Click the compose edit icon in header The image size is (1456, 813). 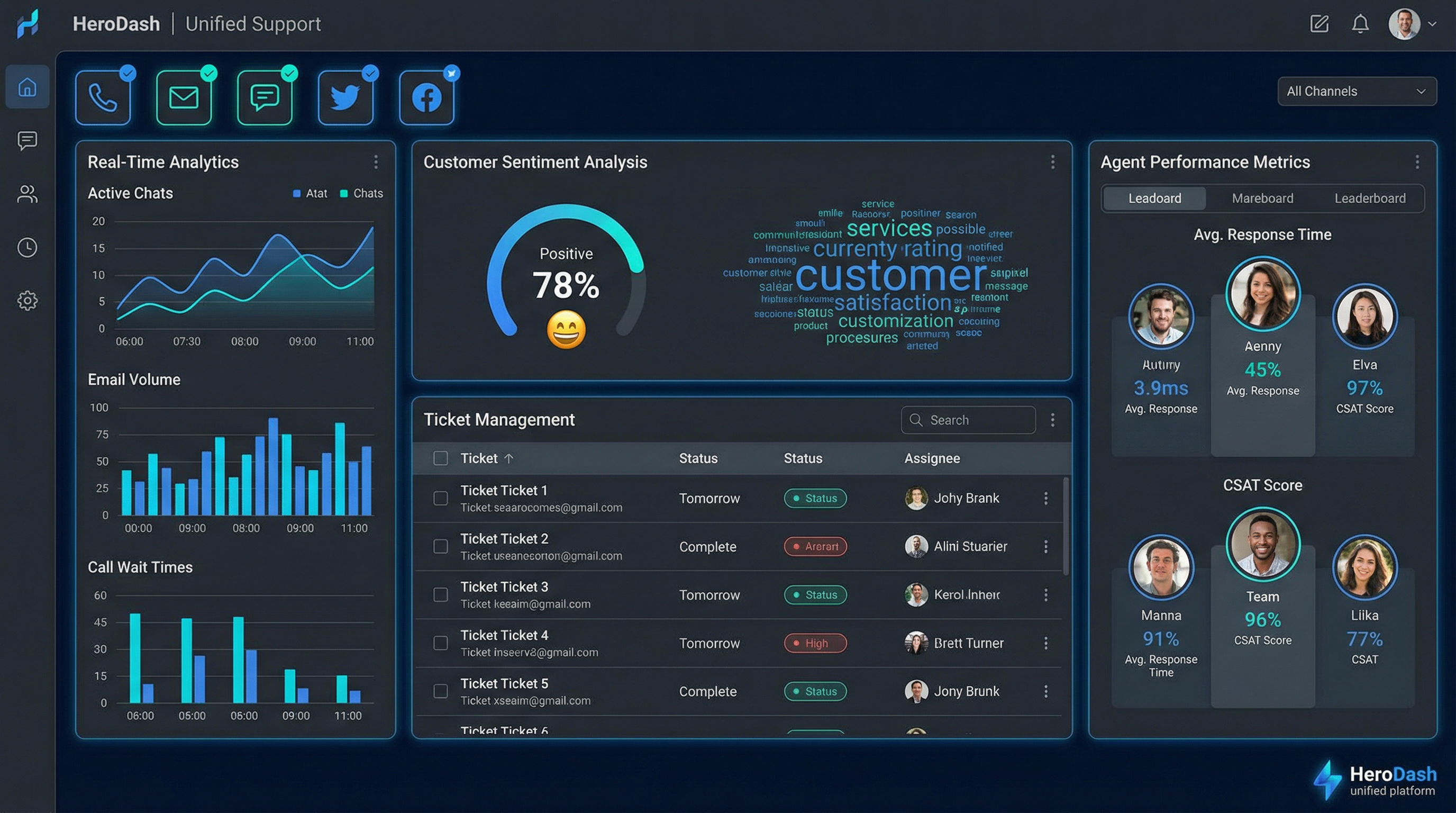[x=1318, y=24]
